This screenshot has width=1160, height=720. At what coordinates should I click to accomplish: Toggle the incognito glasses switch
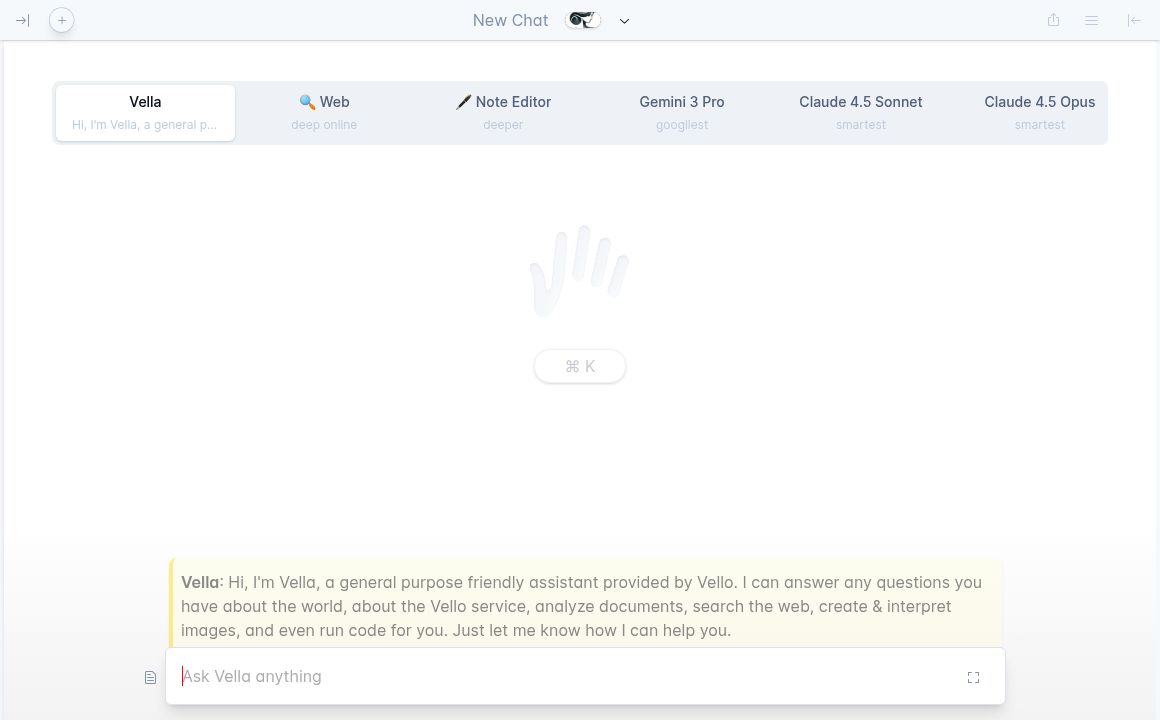pos(583,20)
